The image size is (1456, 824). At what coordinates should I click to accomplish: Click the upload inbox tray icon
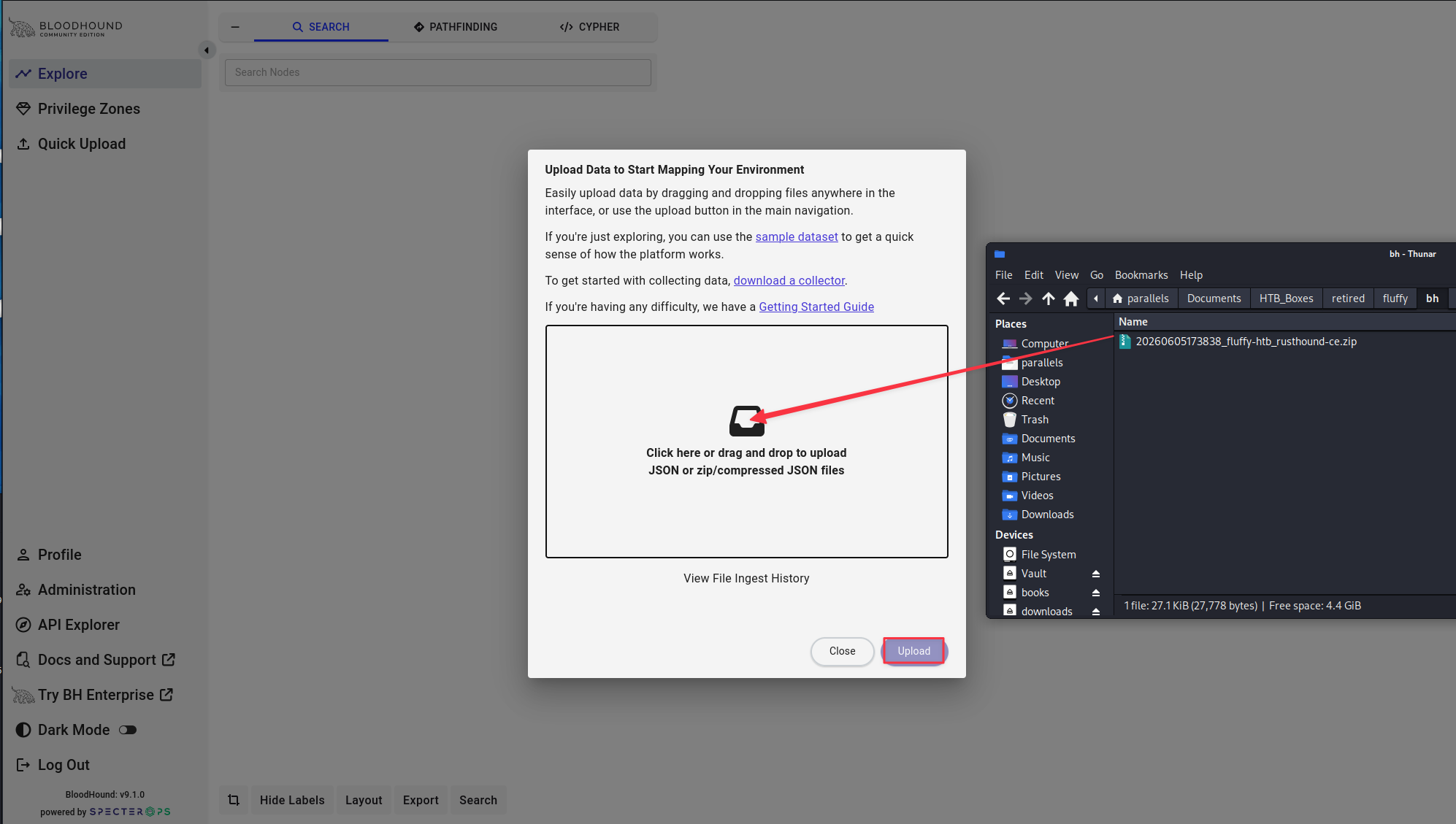pos(746,421)
